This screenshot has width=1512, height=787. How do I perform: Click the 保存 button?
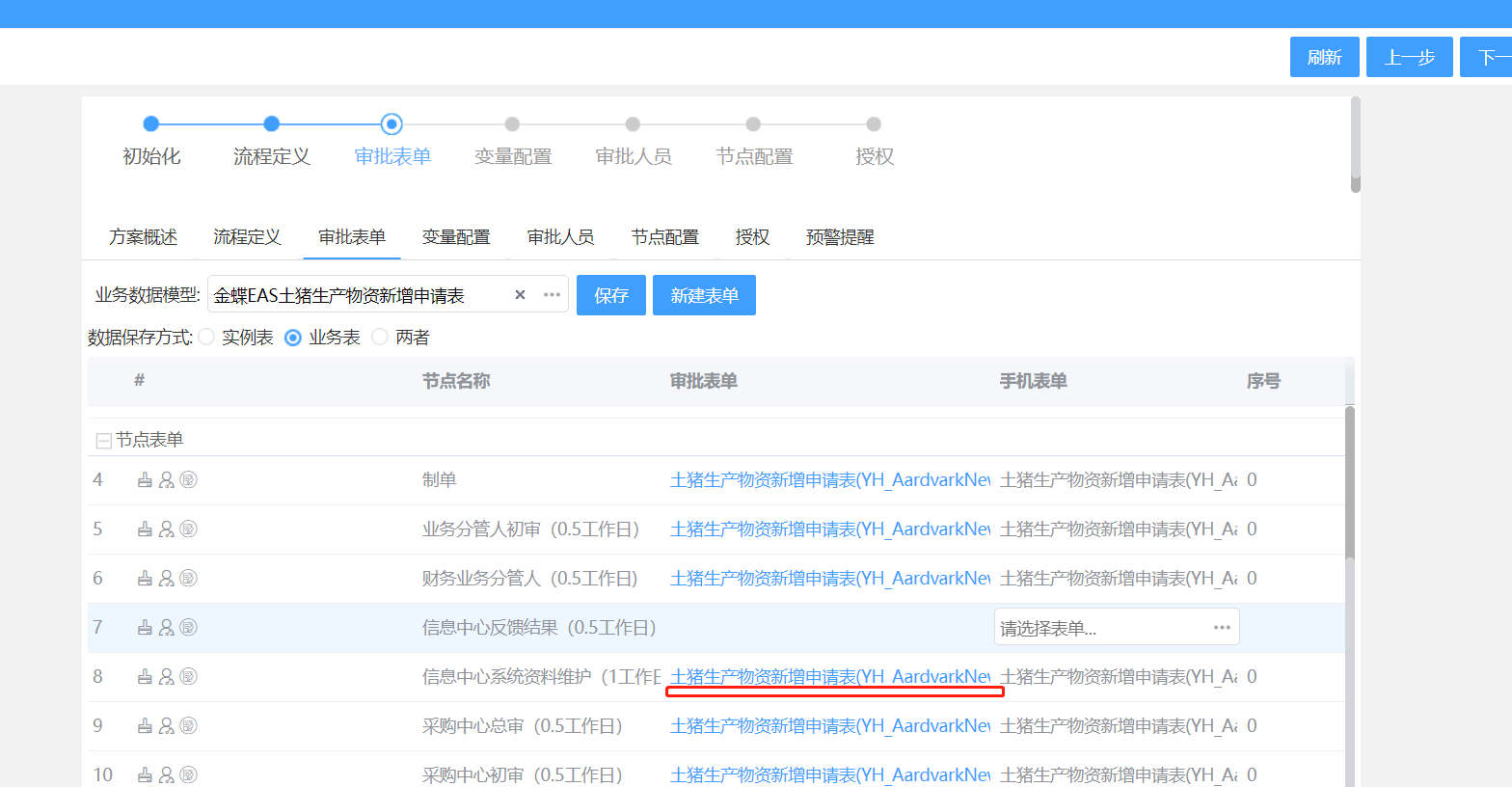coord(610,295)
